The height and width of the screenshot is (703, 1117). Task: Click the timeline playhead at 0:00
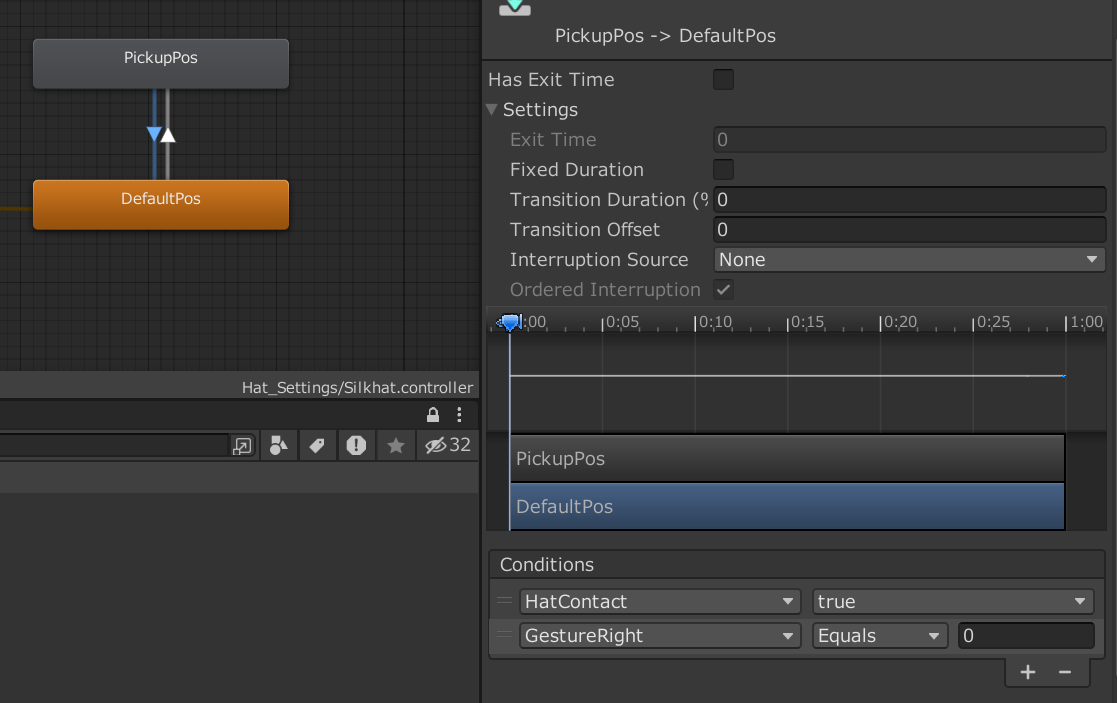(x=511, y=322)
